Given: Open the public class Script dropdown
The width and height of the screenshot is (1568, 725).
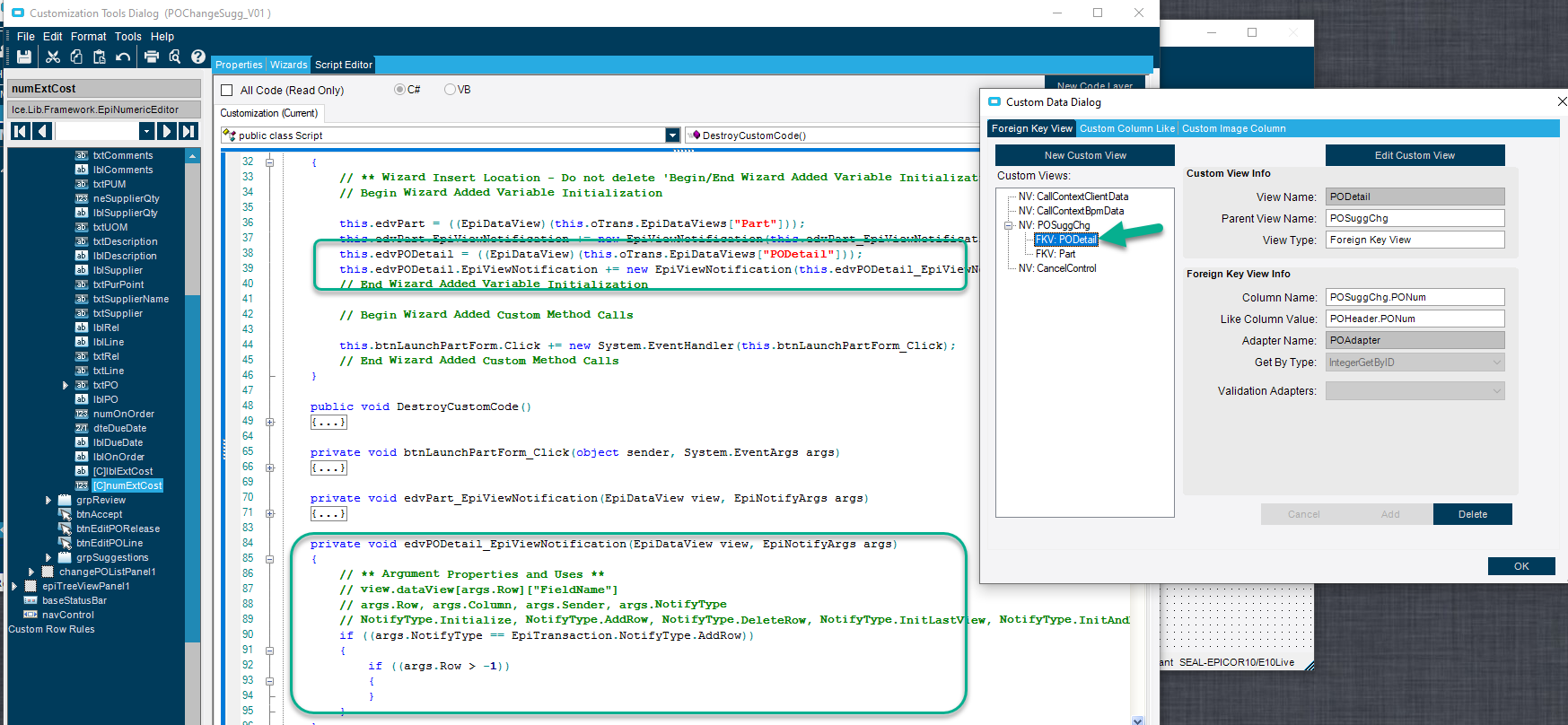Looking at the screenshot, I should click(x=672, y=135).
